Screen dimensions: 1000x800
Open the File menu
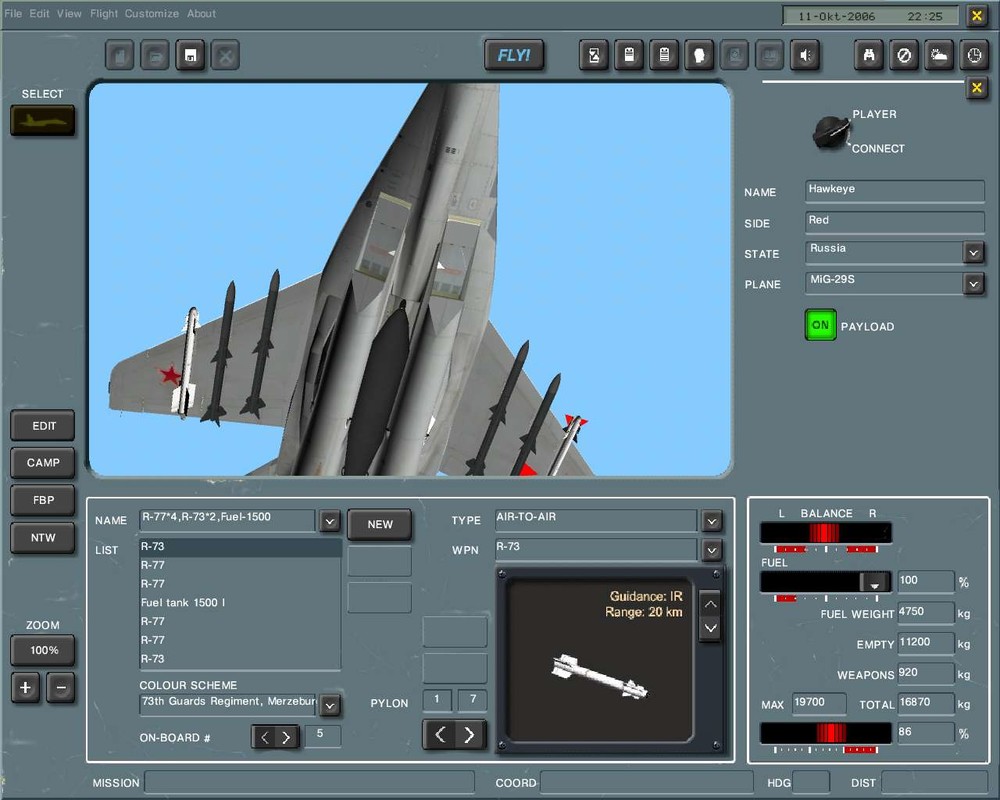pyautogui.click(x=13, y=13)
